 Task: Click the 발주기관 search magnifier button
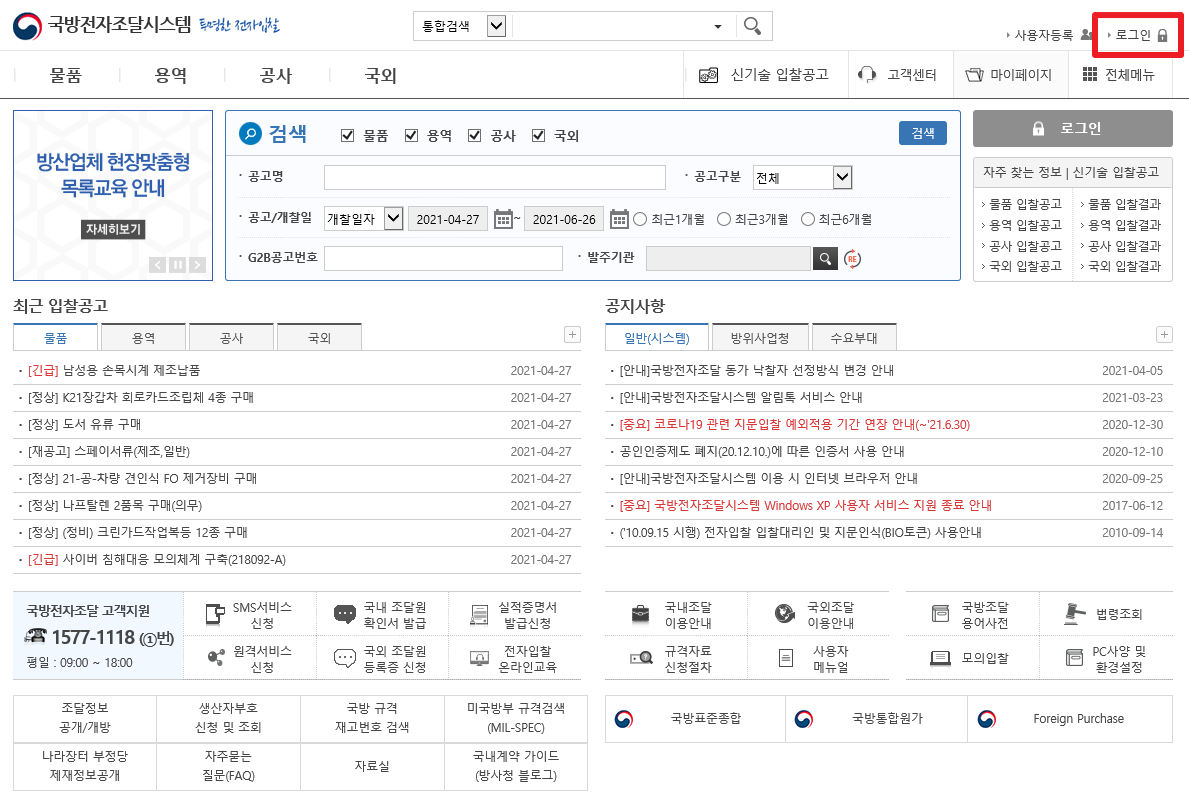pyautogui.click(x=825, y=259)
